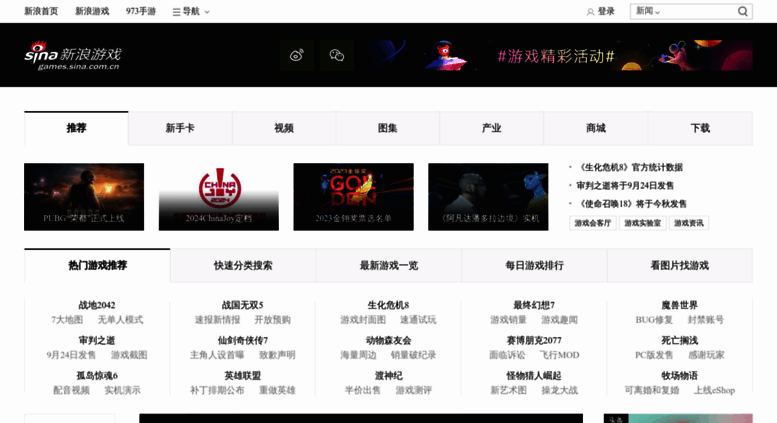
Task: Open the 封禁账号 link
Action: pos(706,320)
